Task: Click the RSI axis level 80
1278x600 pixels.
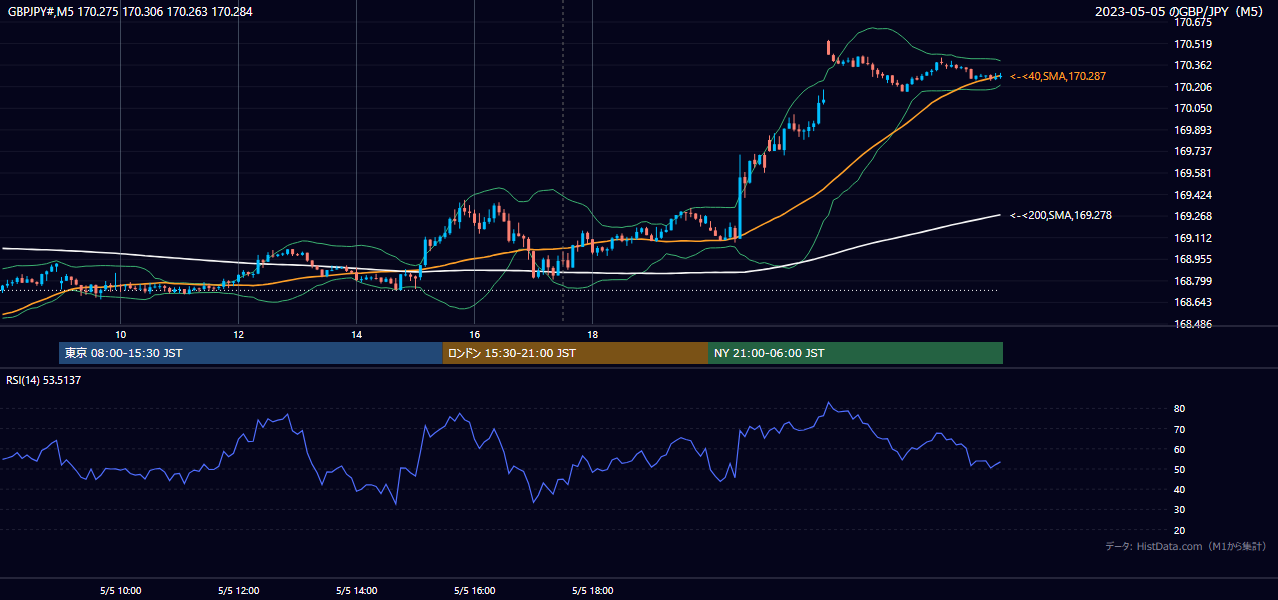Action: 1180,409
